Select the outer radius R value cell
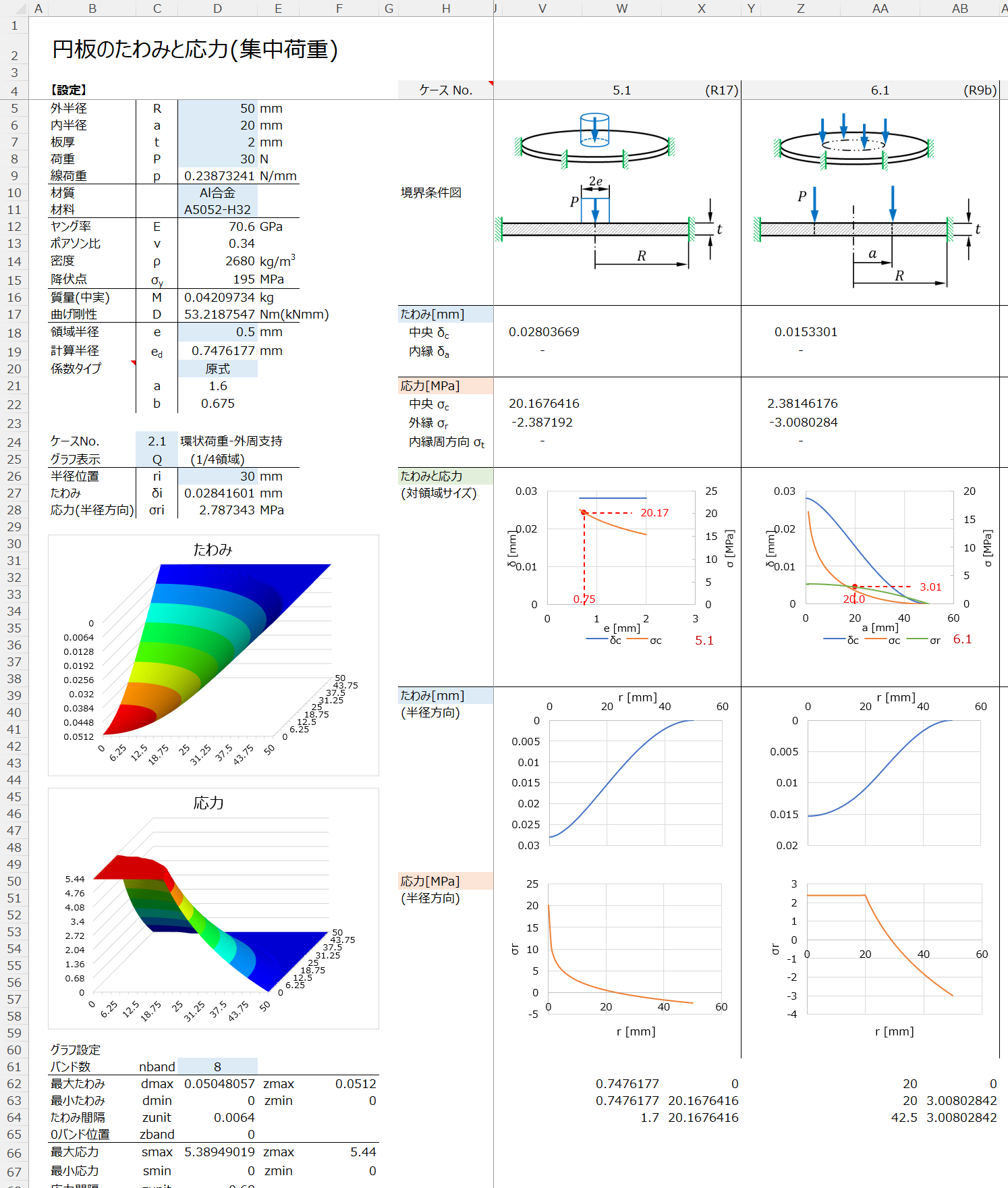This screenshot has width=1008, height=1188. [x=217, y=109]
